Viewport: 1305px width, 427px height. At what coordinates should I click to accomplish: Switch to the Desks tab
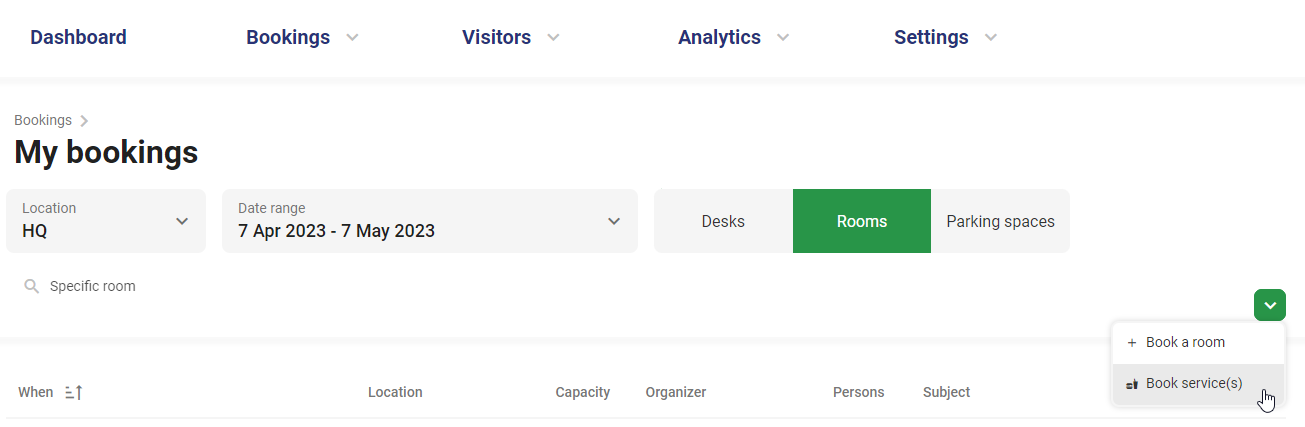[723, 221]
